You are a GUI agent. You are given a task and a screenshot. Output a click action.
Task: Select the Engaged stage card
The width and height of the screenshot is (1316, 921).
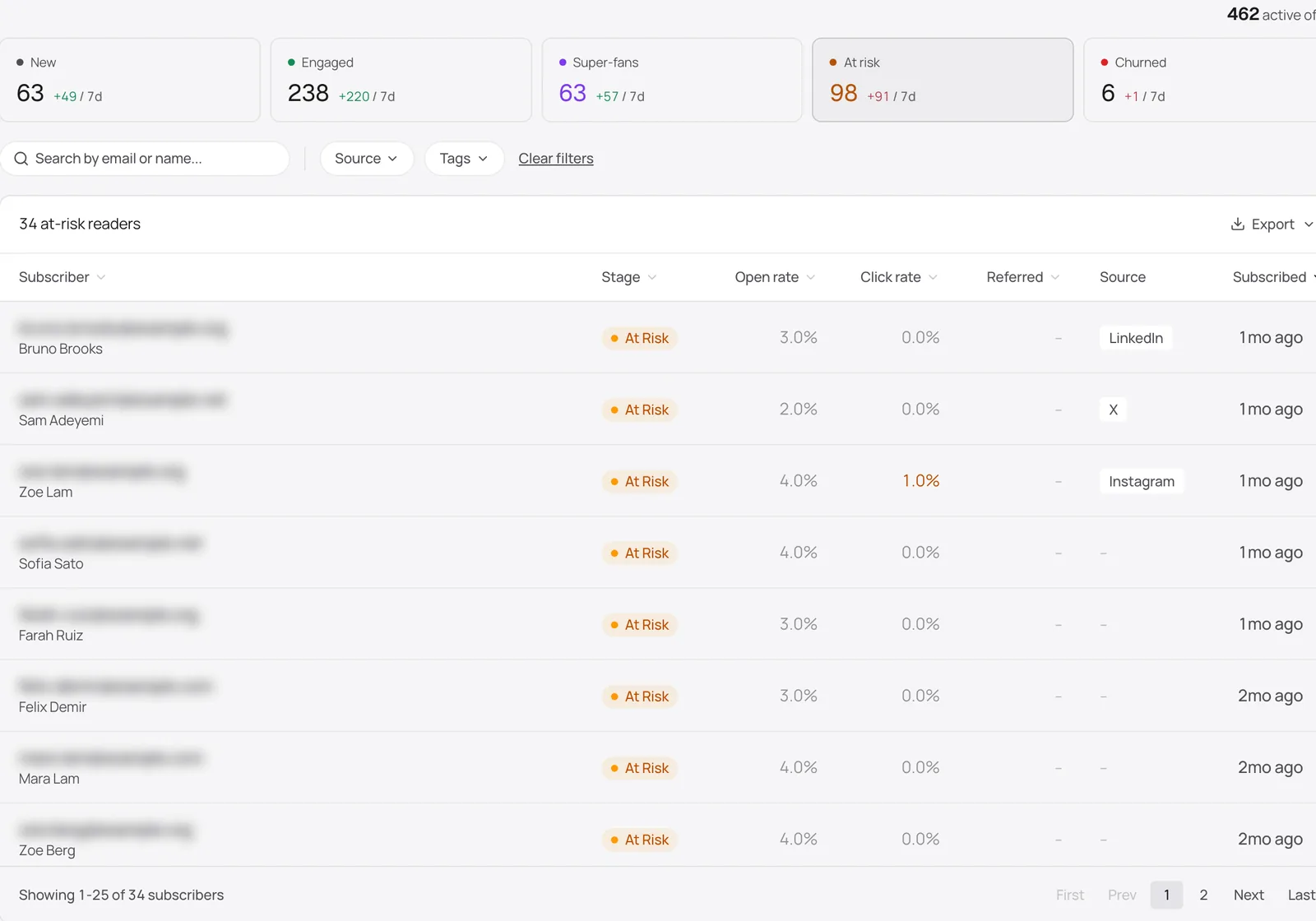coord(401,80)
